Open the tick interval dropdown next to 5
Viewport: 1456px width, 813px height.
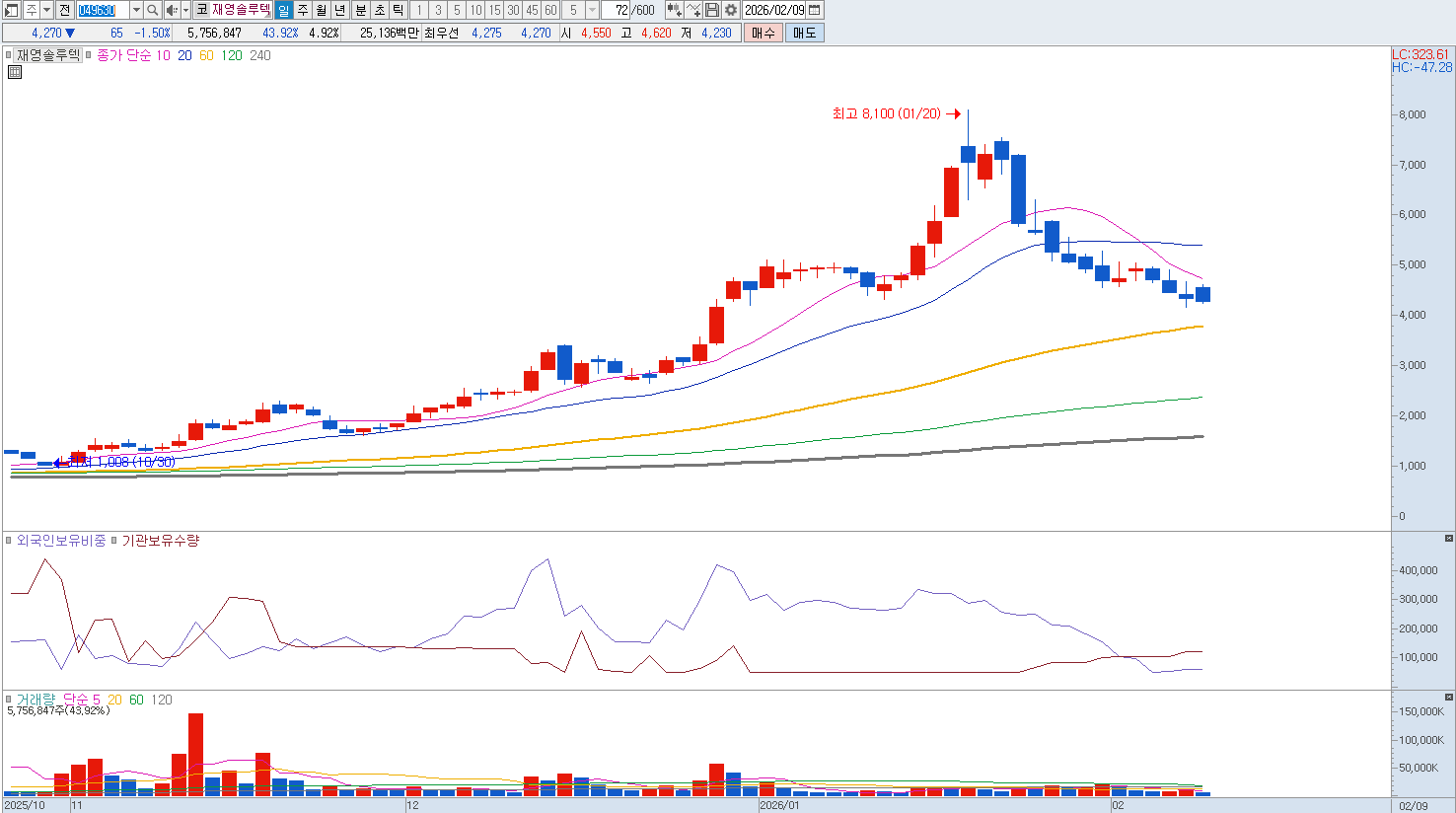592,10
